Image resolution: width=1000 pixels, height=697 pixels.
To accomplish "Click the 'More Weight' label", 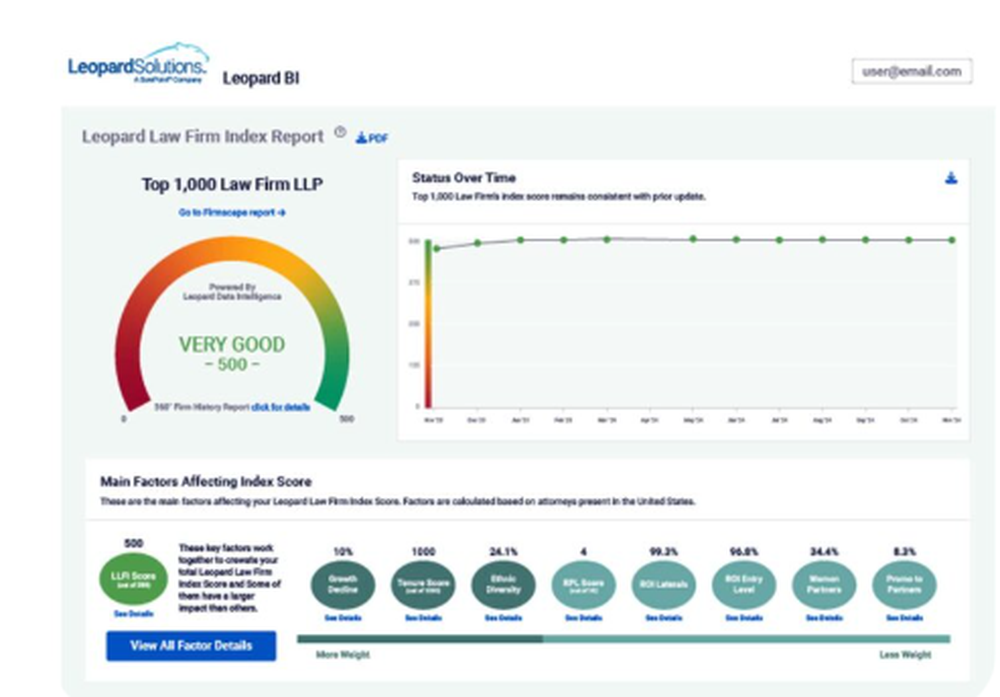I will coord(343,654).
